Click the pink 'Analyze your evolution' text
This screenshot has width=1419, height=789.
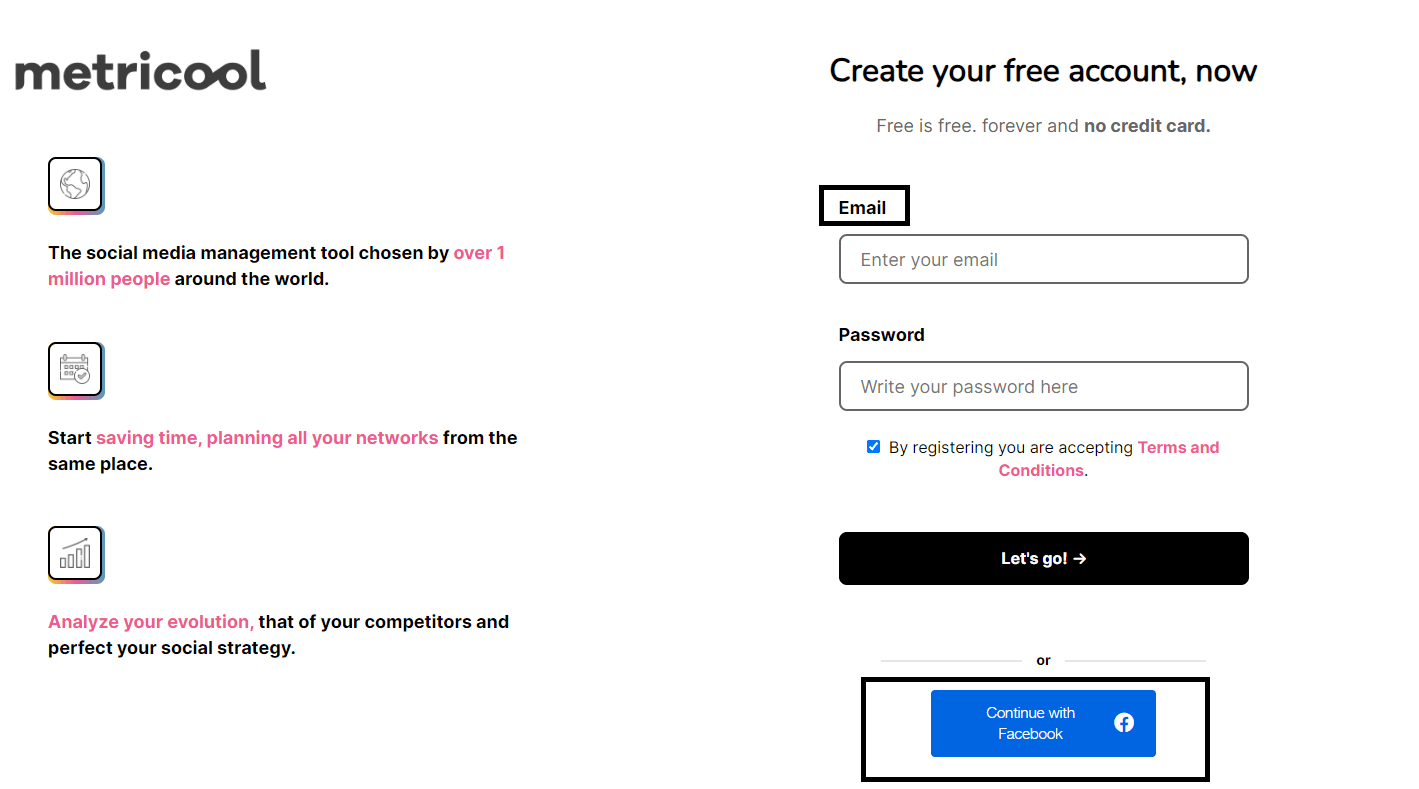click(x=151, y=622)
